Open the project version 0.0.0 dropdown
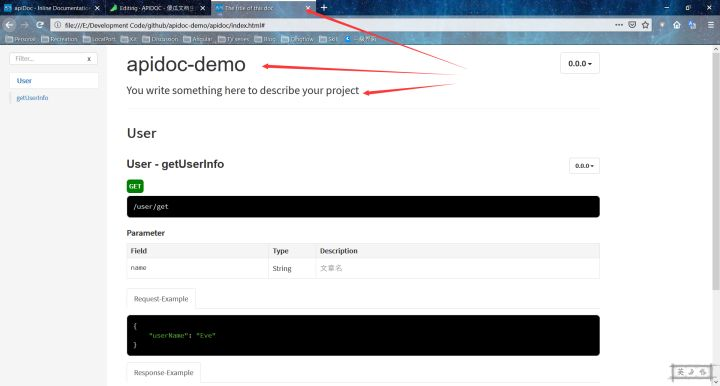The image size is (720, 386). (x=579, y=63)
